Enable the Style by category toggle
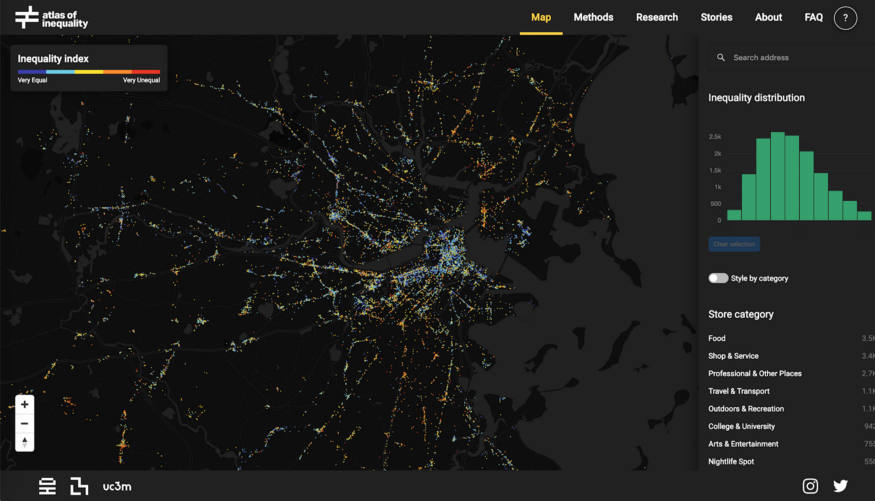875x501 pixels. tap(718, 278)
